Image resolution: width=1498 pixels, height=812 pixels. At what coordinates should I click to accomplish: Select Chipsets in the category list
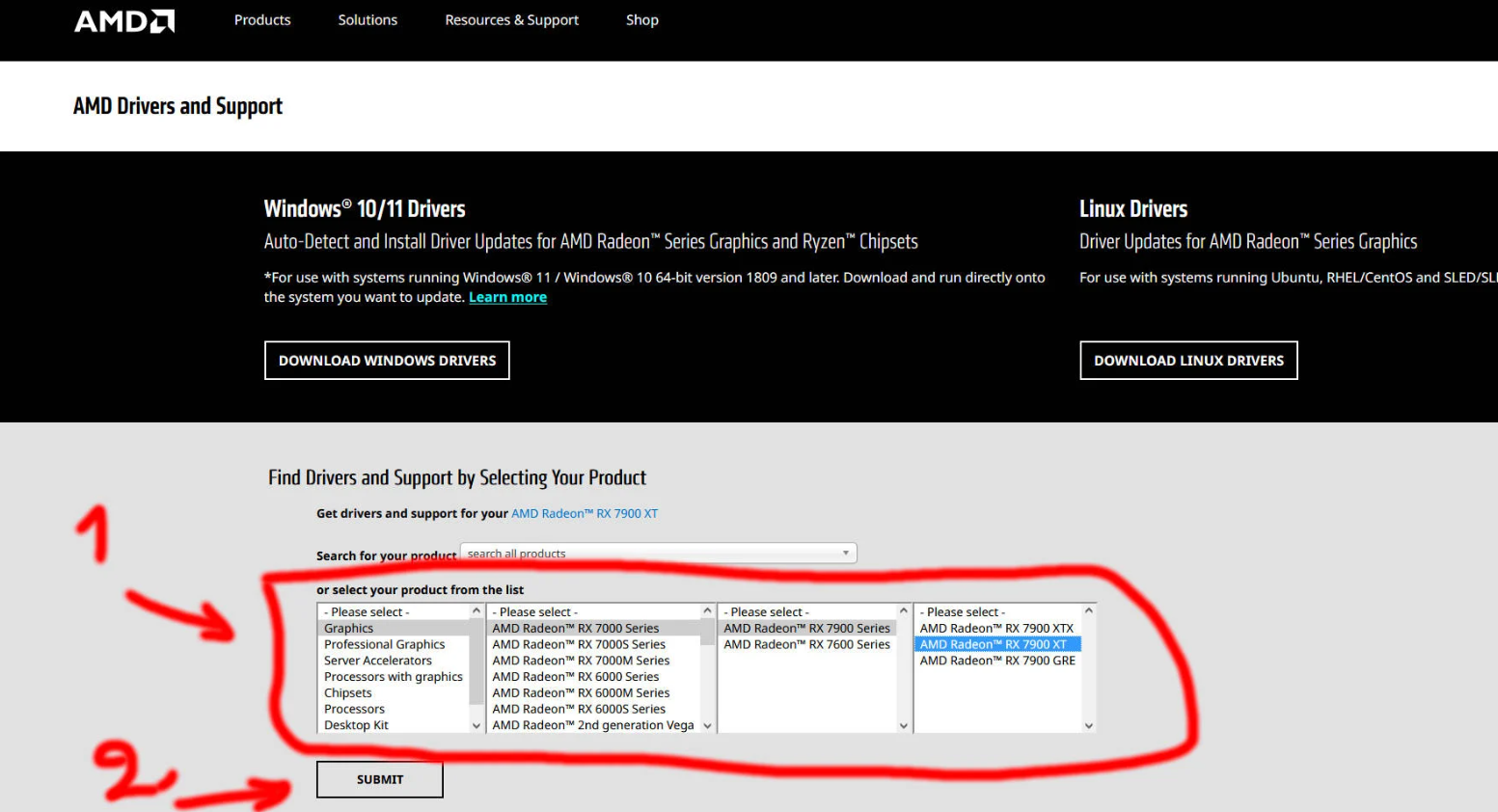[x=394, y=693]
